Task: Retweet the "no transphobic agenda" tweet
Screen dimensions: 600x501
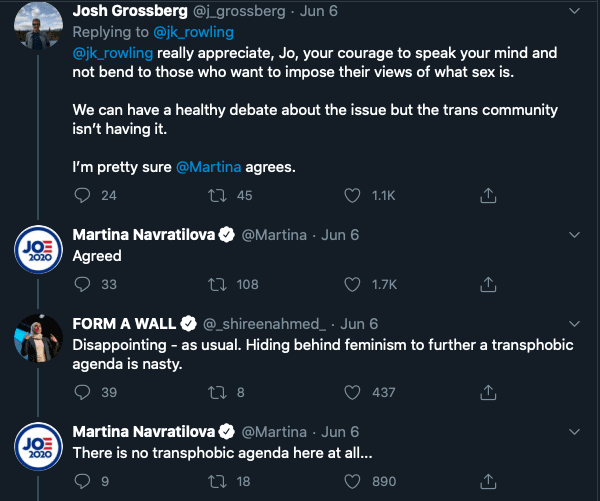Action: pos(217,481)
